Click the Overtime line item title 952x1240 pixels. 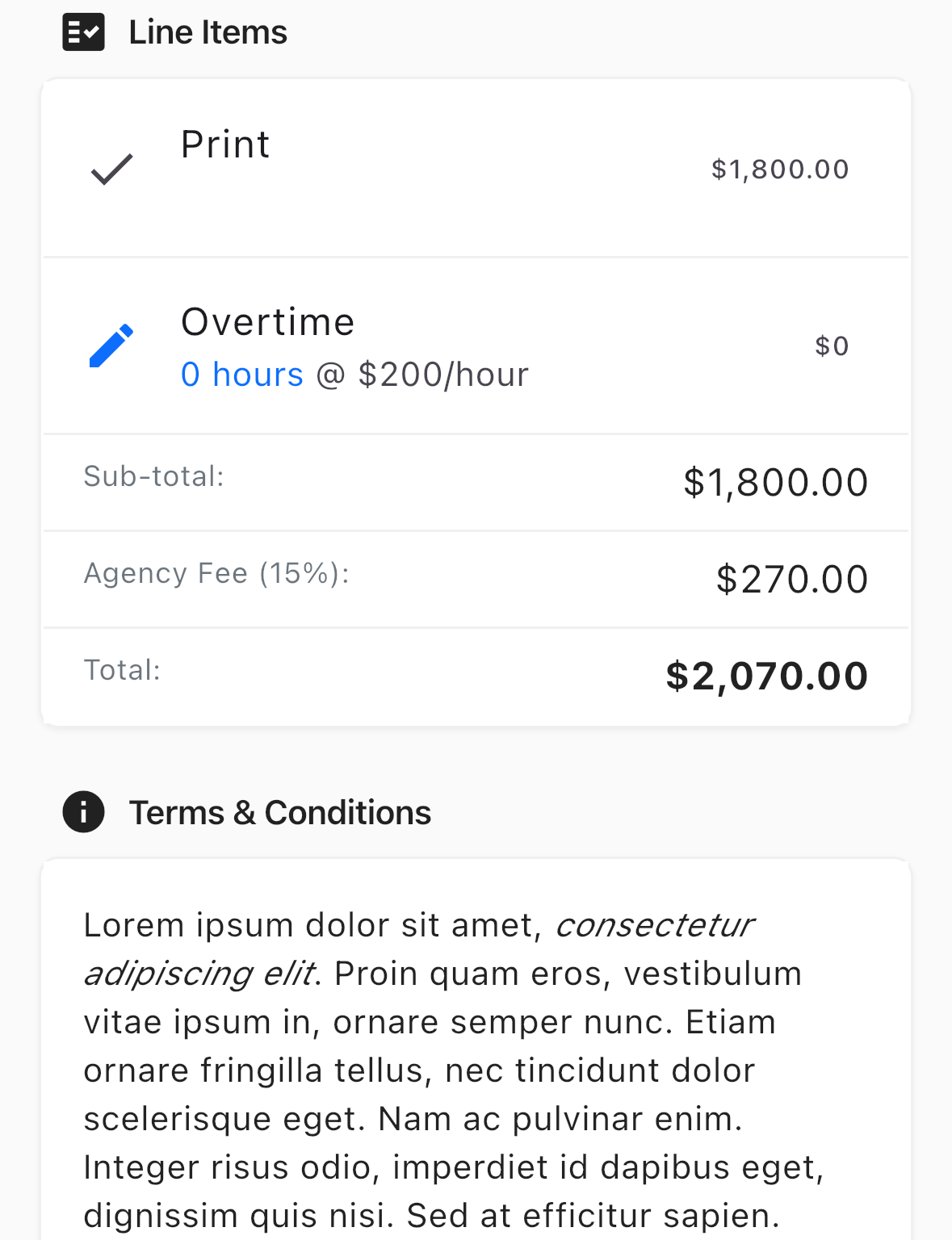click(x=268, y=321)
